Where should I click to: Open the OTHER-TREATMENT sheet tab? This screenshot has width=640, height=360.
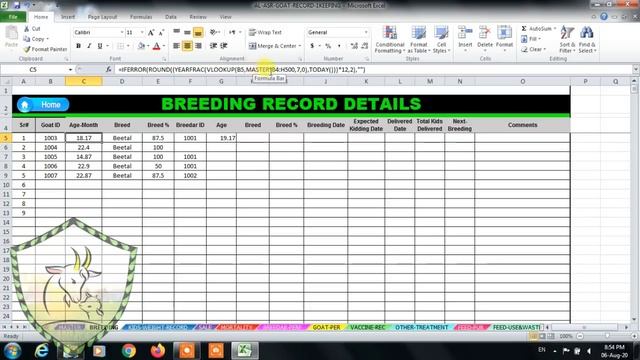(x=422, y=327)
